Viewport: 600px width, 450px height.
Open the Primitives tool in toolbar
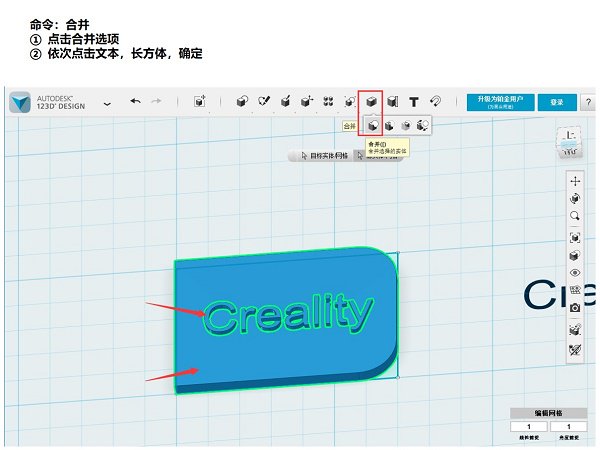242,101
